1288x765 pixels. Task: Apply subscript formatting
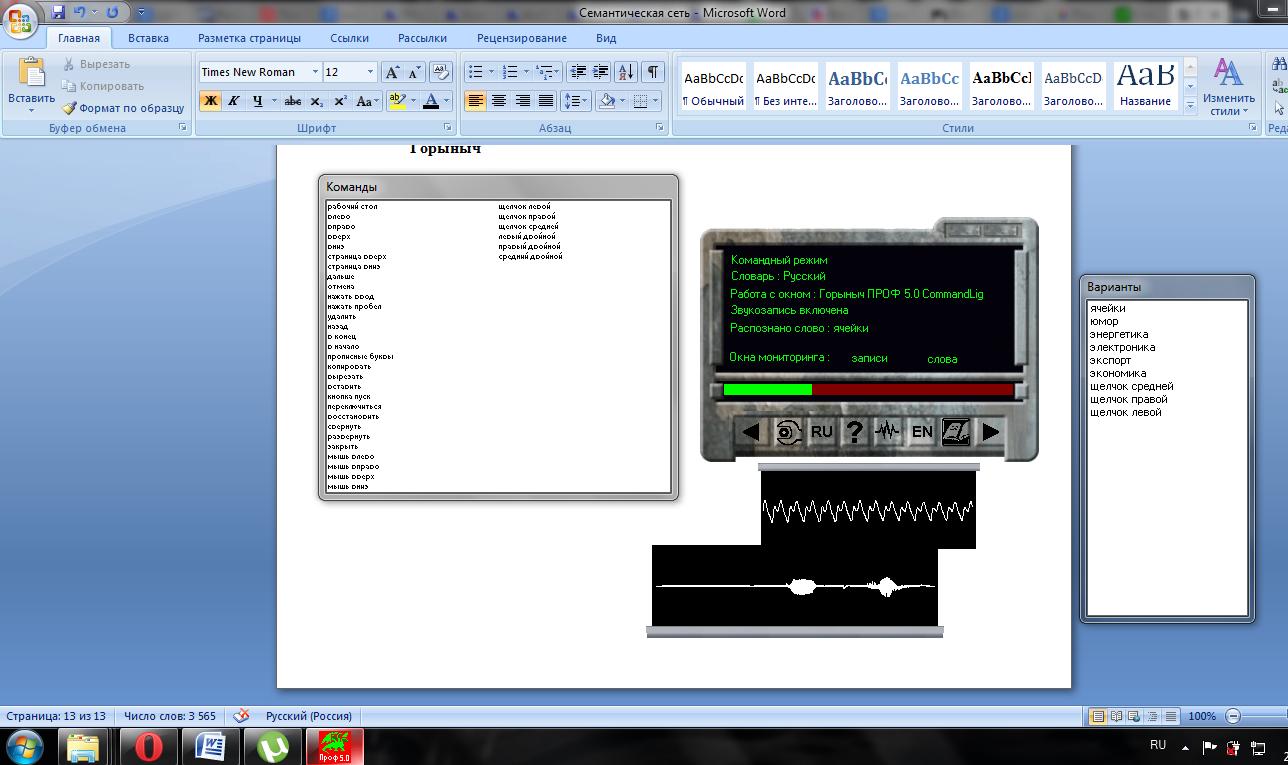tap(317, 101)
